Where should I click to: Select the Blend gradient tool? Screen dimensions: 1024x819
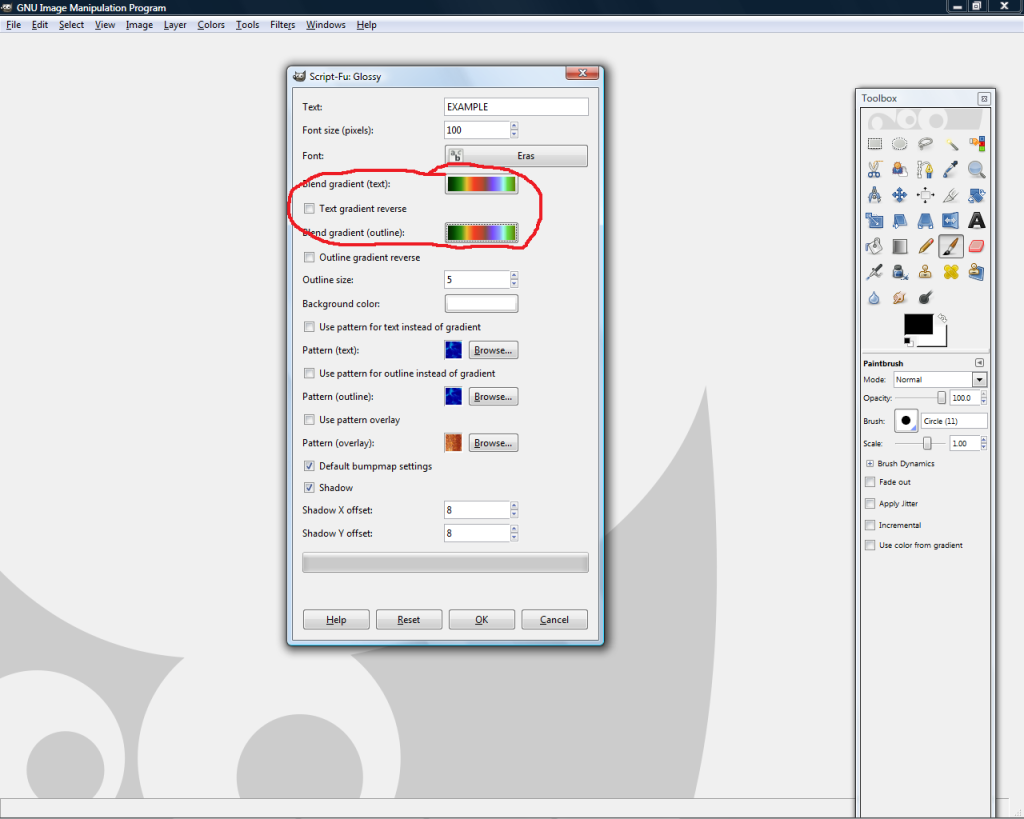click(900, 246)
